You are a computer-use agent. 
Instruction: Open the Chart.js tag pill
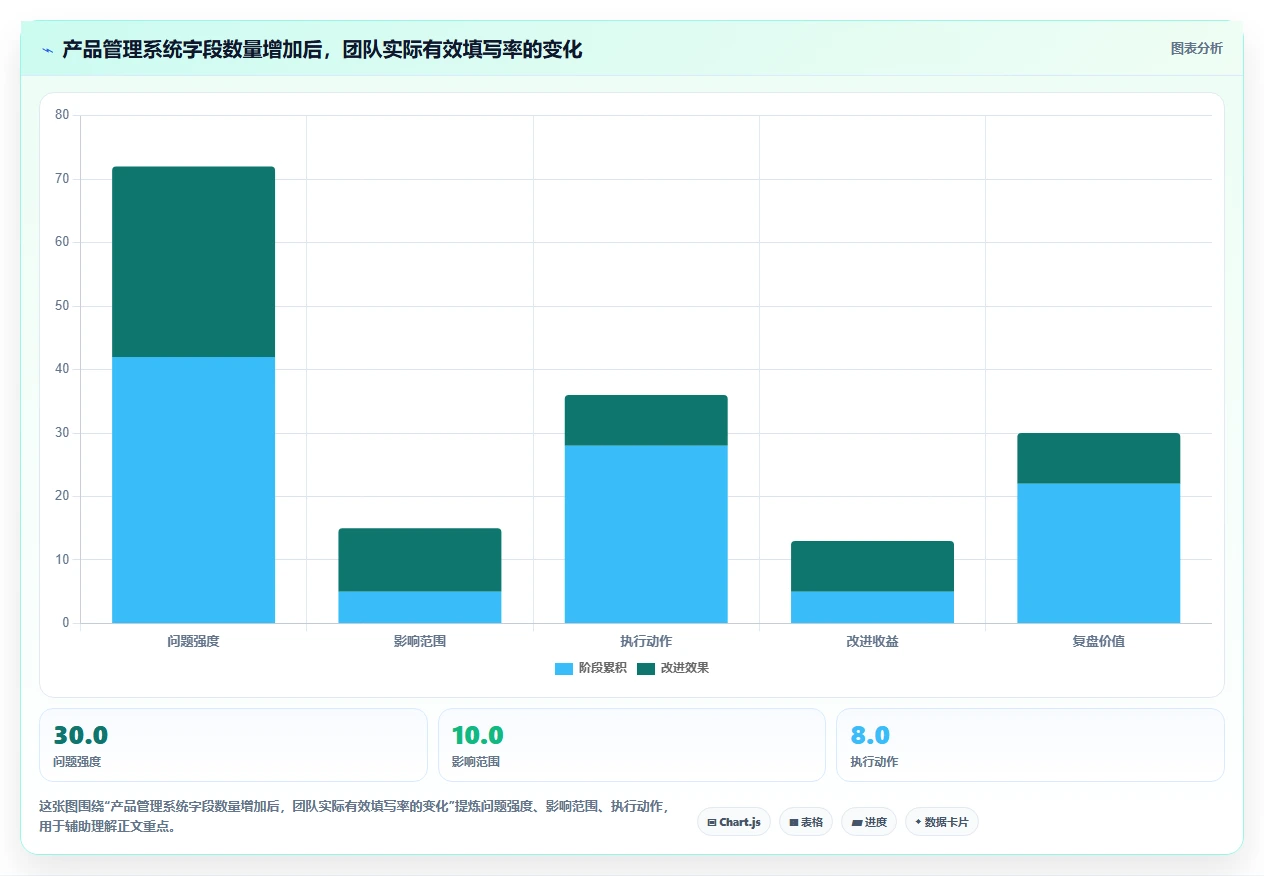[x=734, y=822]
